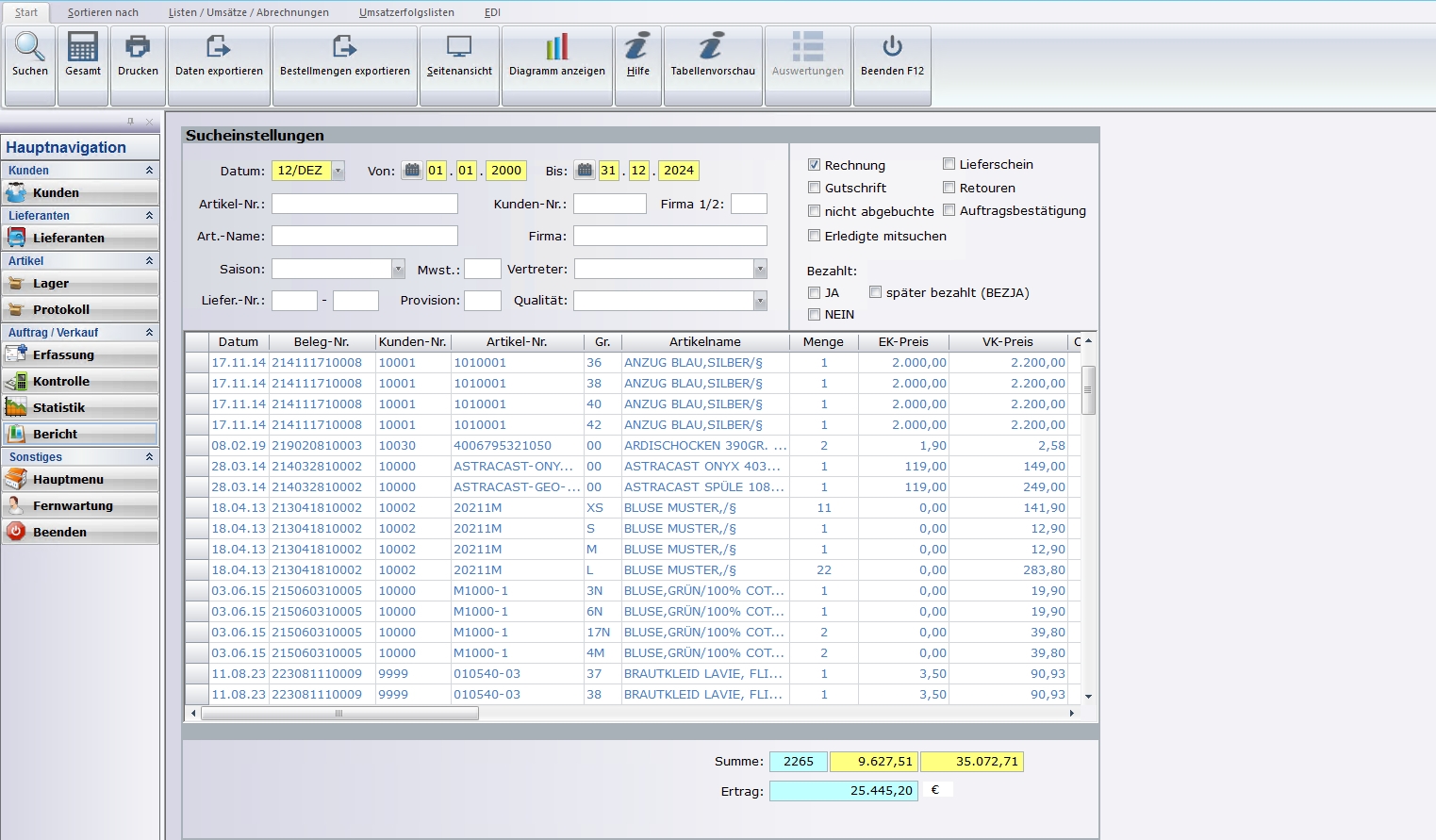Collapse the Auftrag / Verkauf section

[x=149, y=333]
